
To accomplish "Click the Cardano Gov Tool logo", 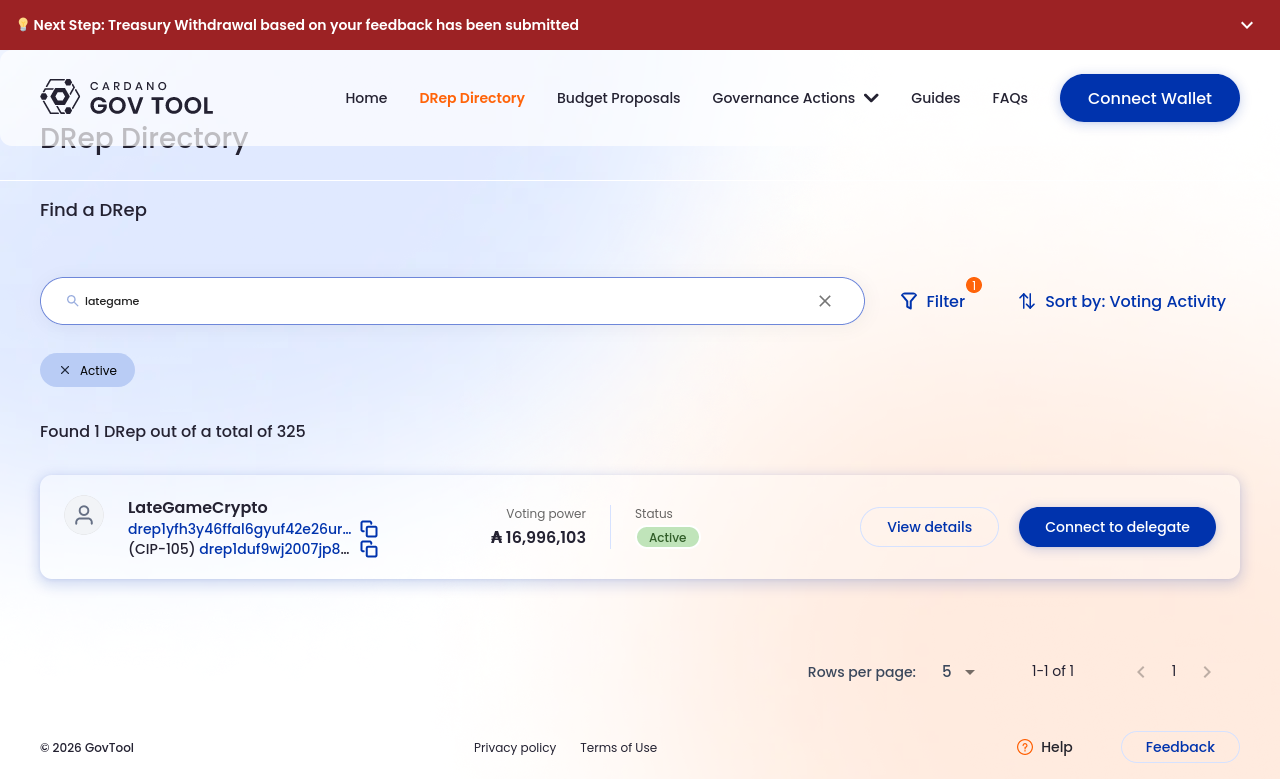I will (x=127, y=97).
